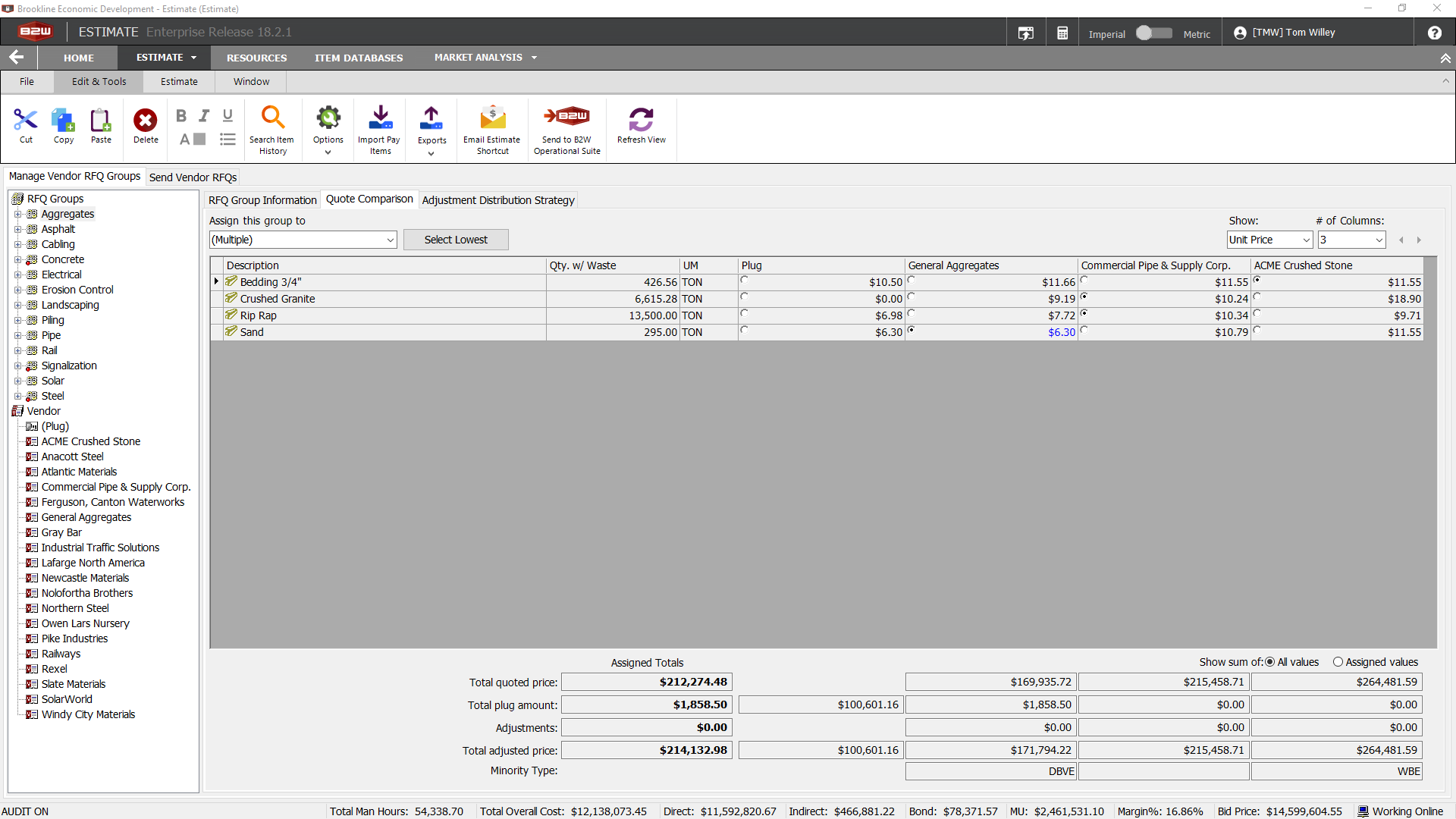This screenshot has height=819, width=1456.
Task: Toggle Italic formatting
Action: [204, 115]
